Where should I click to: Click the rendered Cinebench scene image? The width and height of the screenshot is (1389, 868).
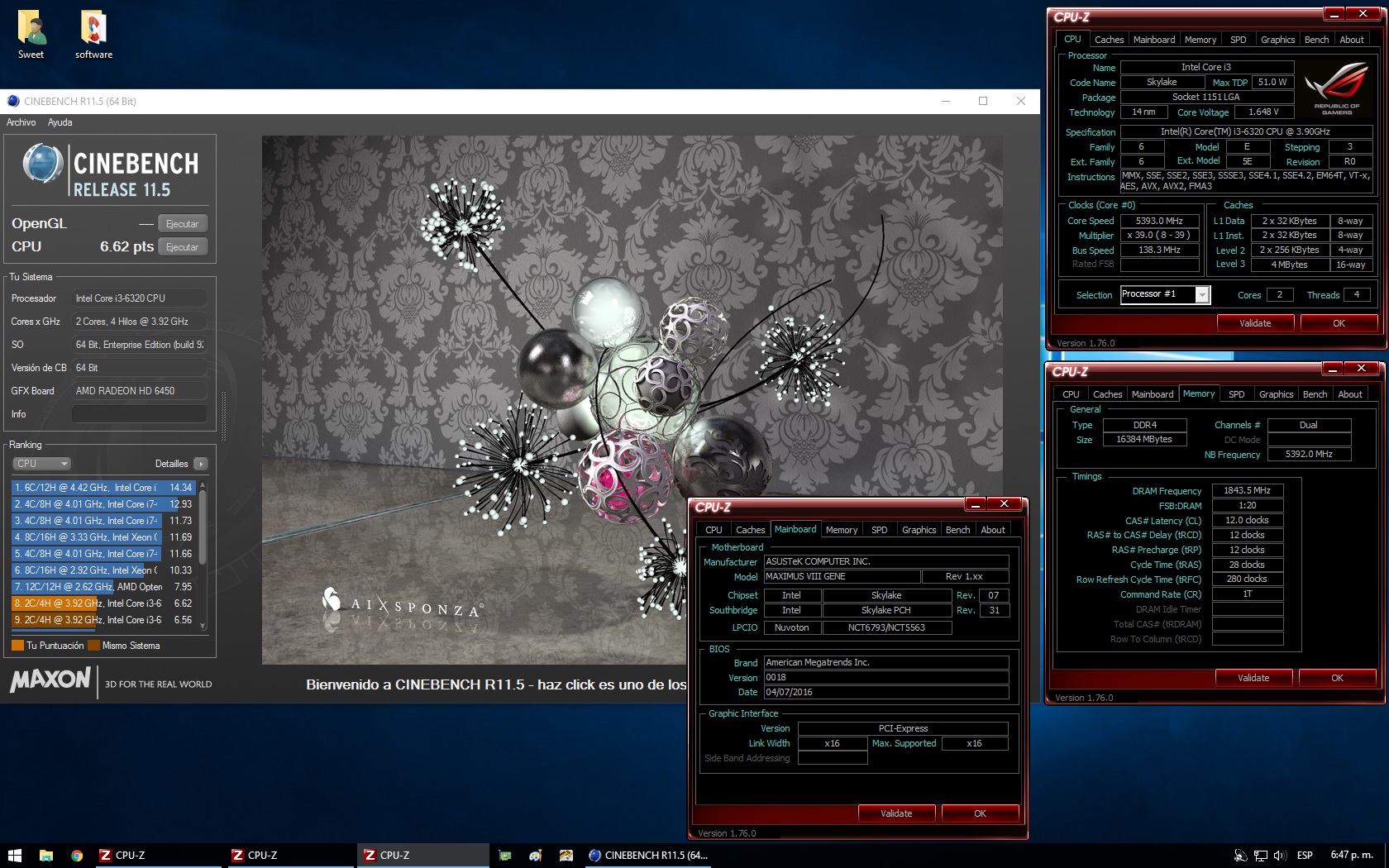tap(632, 400)
